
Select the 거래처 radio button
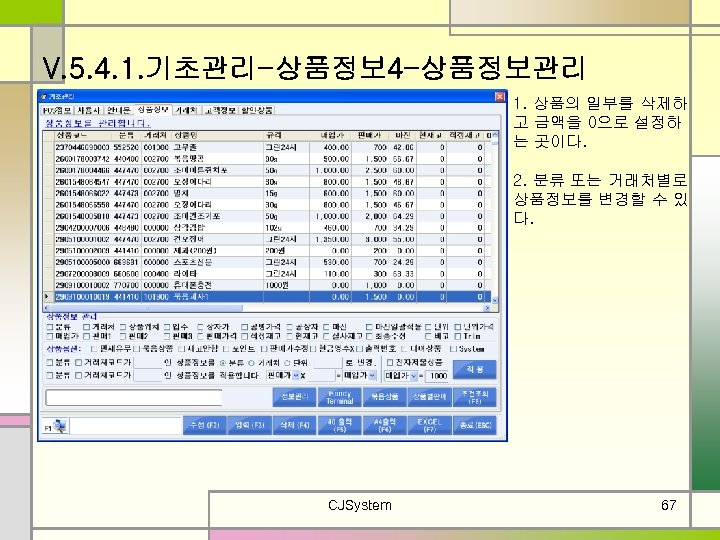click(252, 363)
